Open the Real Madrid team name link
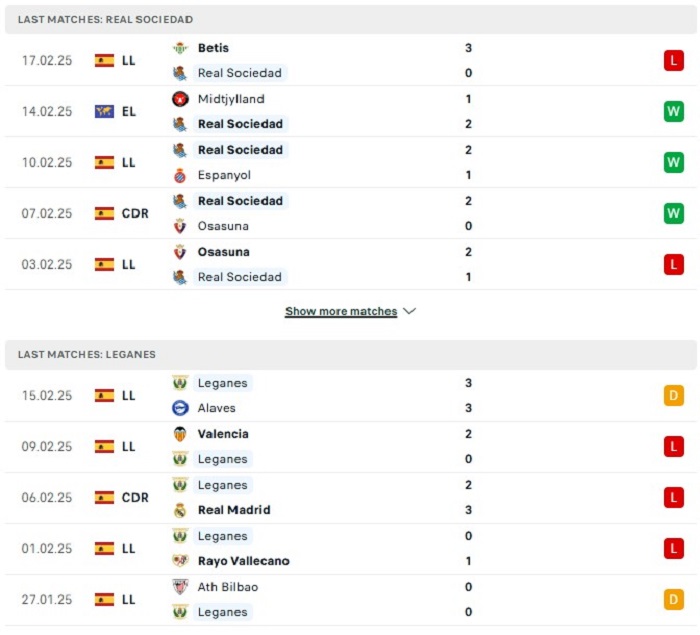 [234, 510]
